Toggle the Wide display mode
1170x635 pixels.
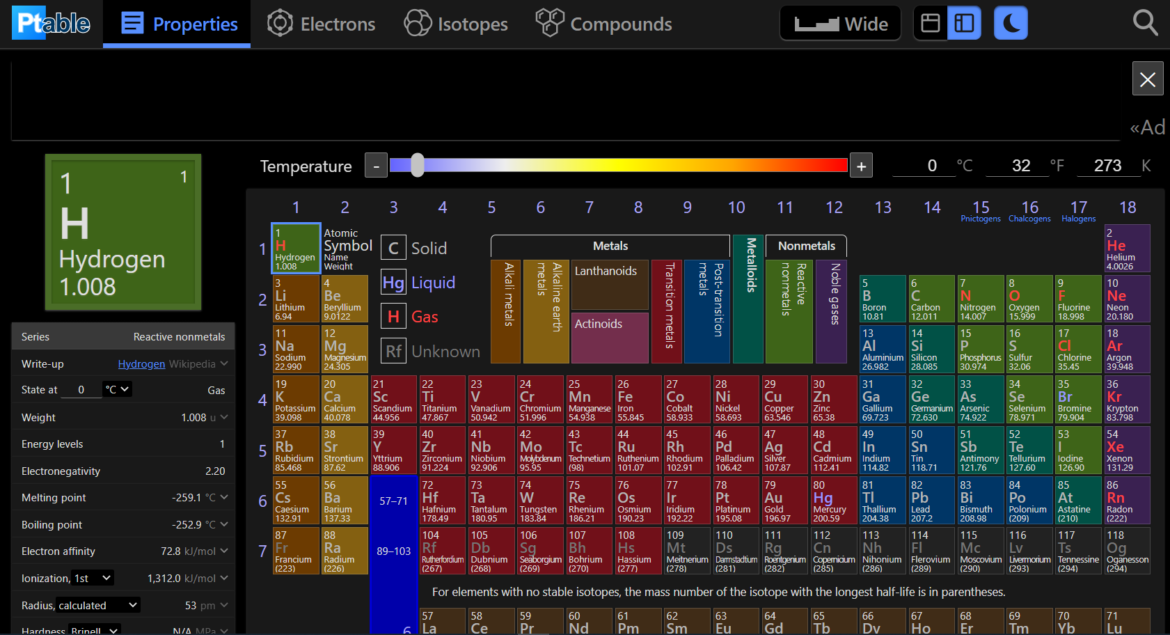tap(840, 21)
